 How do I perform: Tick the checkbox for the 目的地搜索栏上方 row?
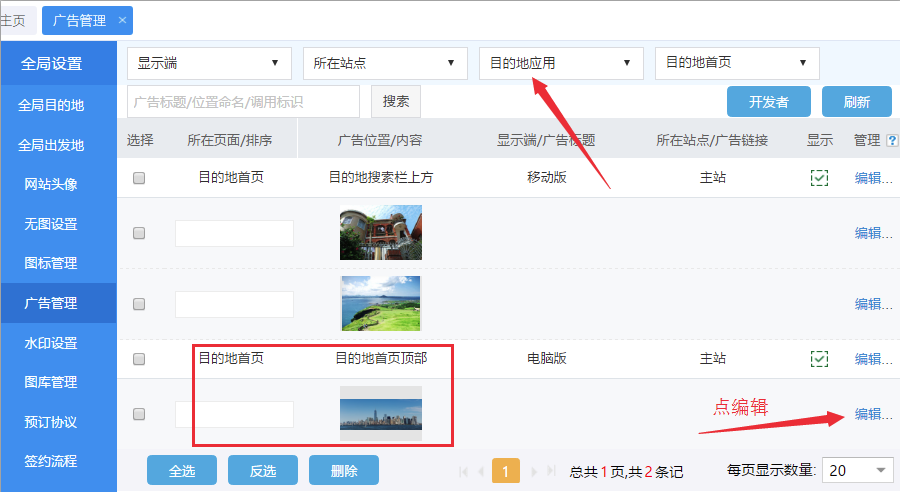click(139, 178)
